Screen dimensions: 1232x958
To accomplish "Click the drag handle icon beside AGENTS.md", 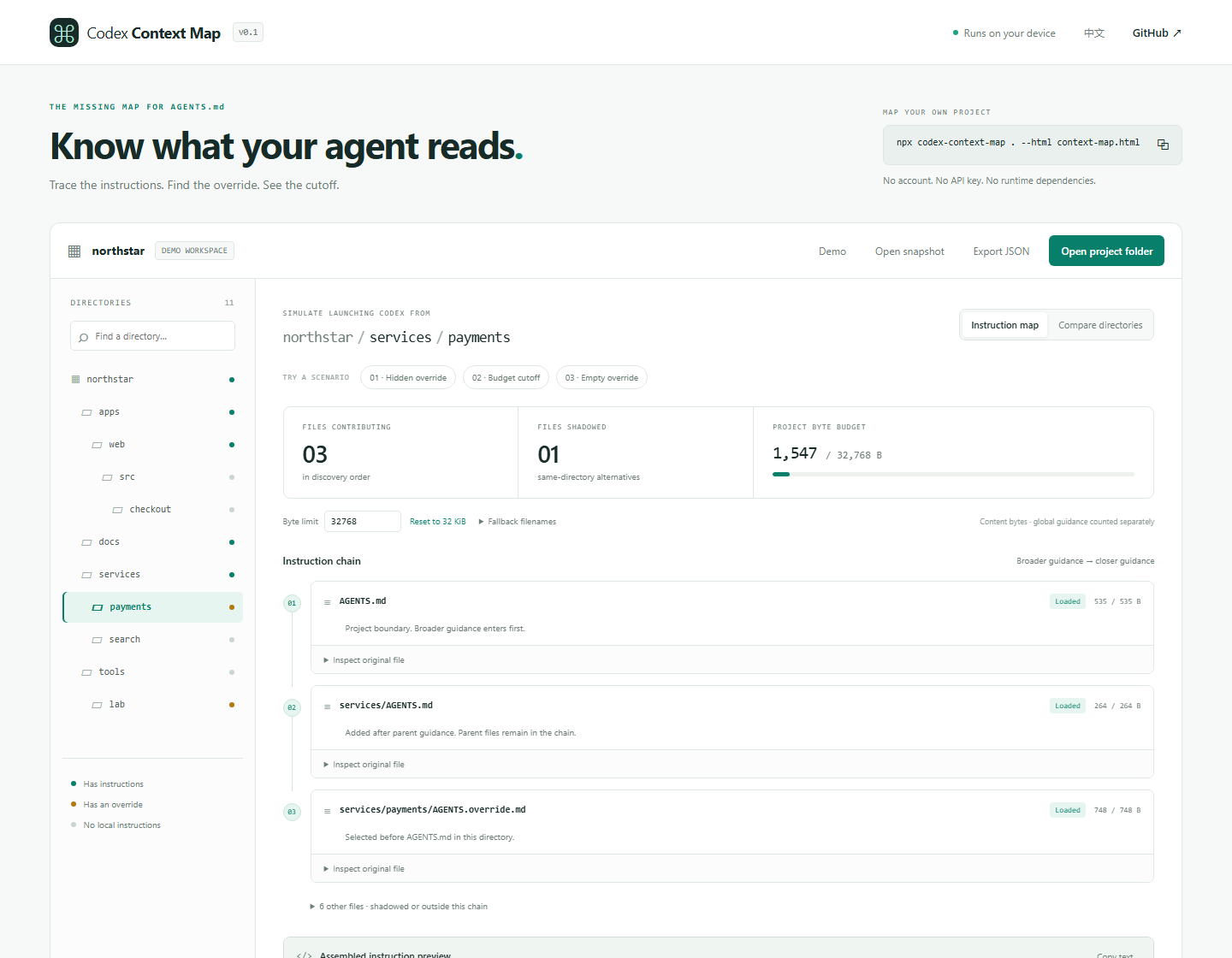I will 327,602.
